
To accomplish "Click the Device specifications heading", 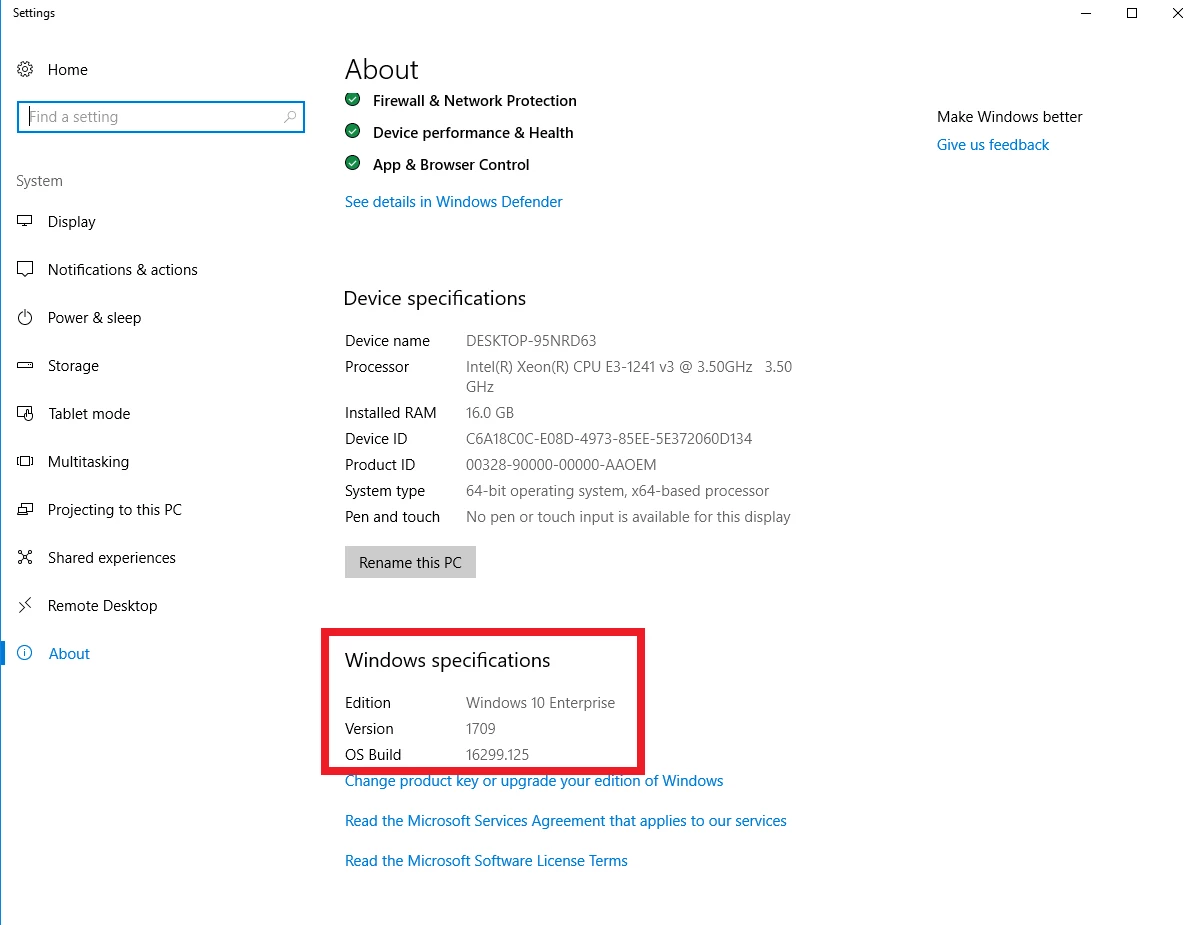I will (434, 299).
